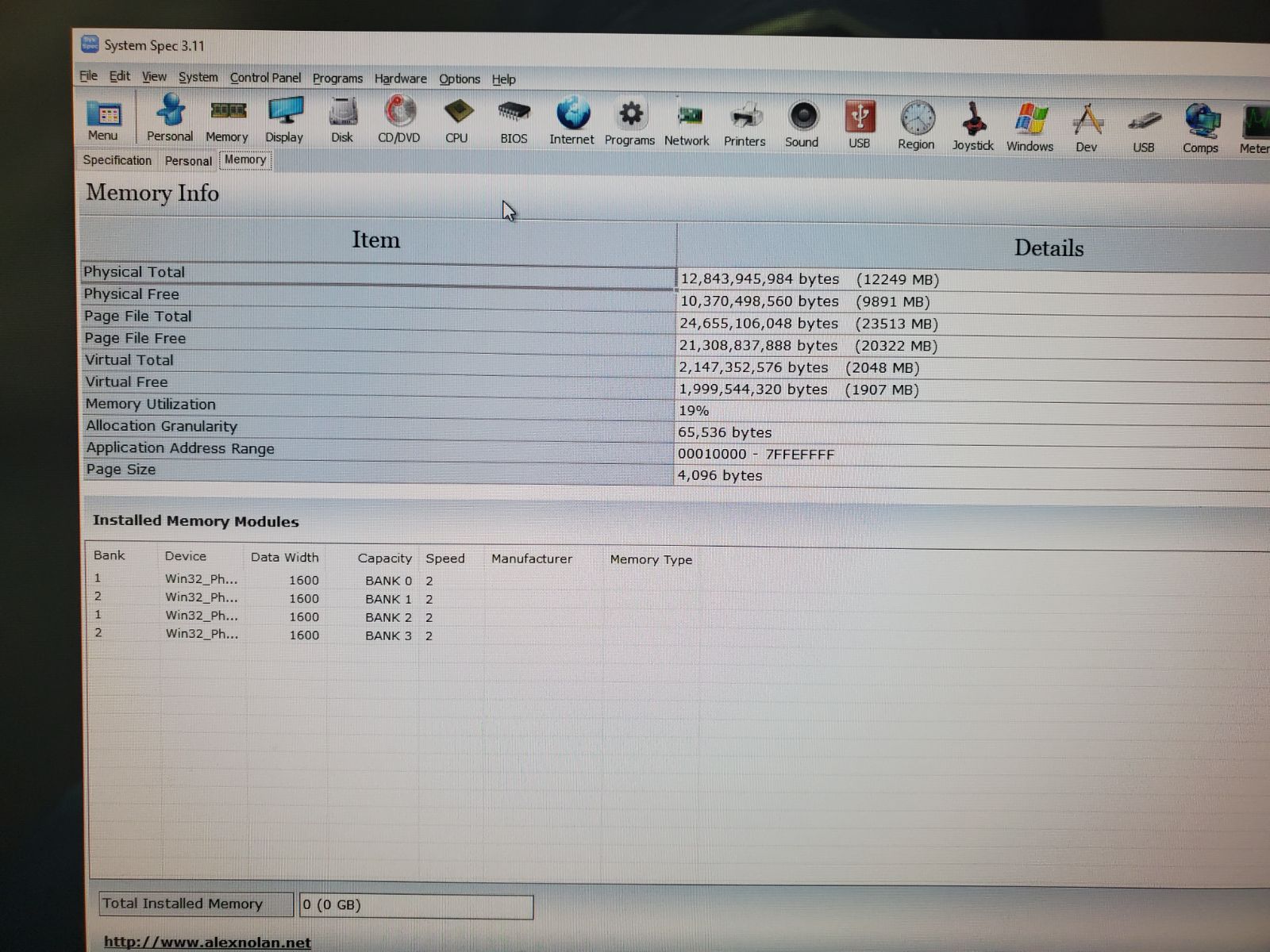The image size is (1270, 952).
Task: Open the Network card icon
Action: coord(687,124)
